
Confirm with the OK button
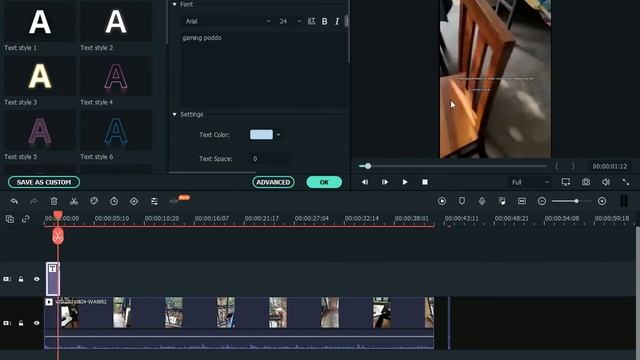click(x=324, y=182)
